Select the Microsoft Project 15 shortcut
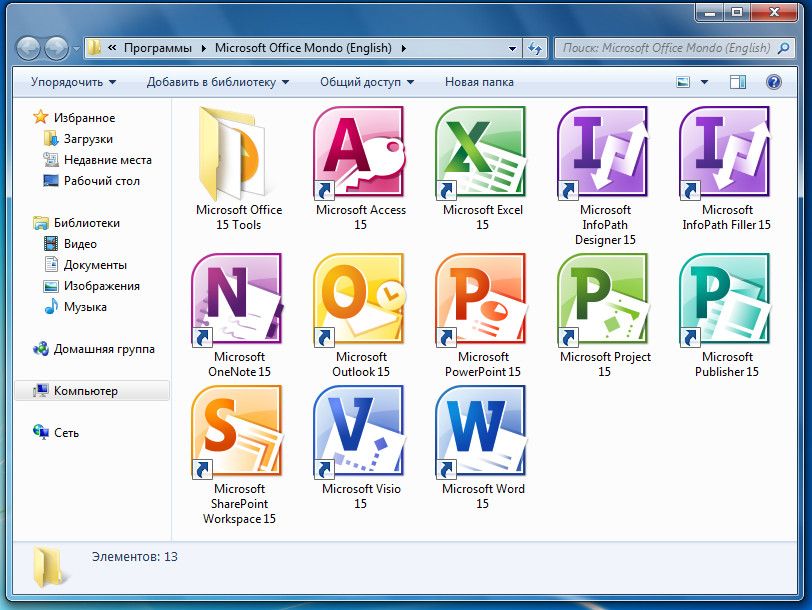The width and height of the screenshot is (812, 610). pyautogui.click(x=604, y=300)
